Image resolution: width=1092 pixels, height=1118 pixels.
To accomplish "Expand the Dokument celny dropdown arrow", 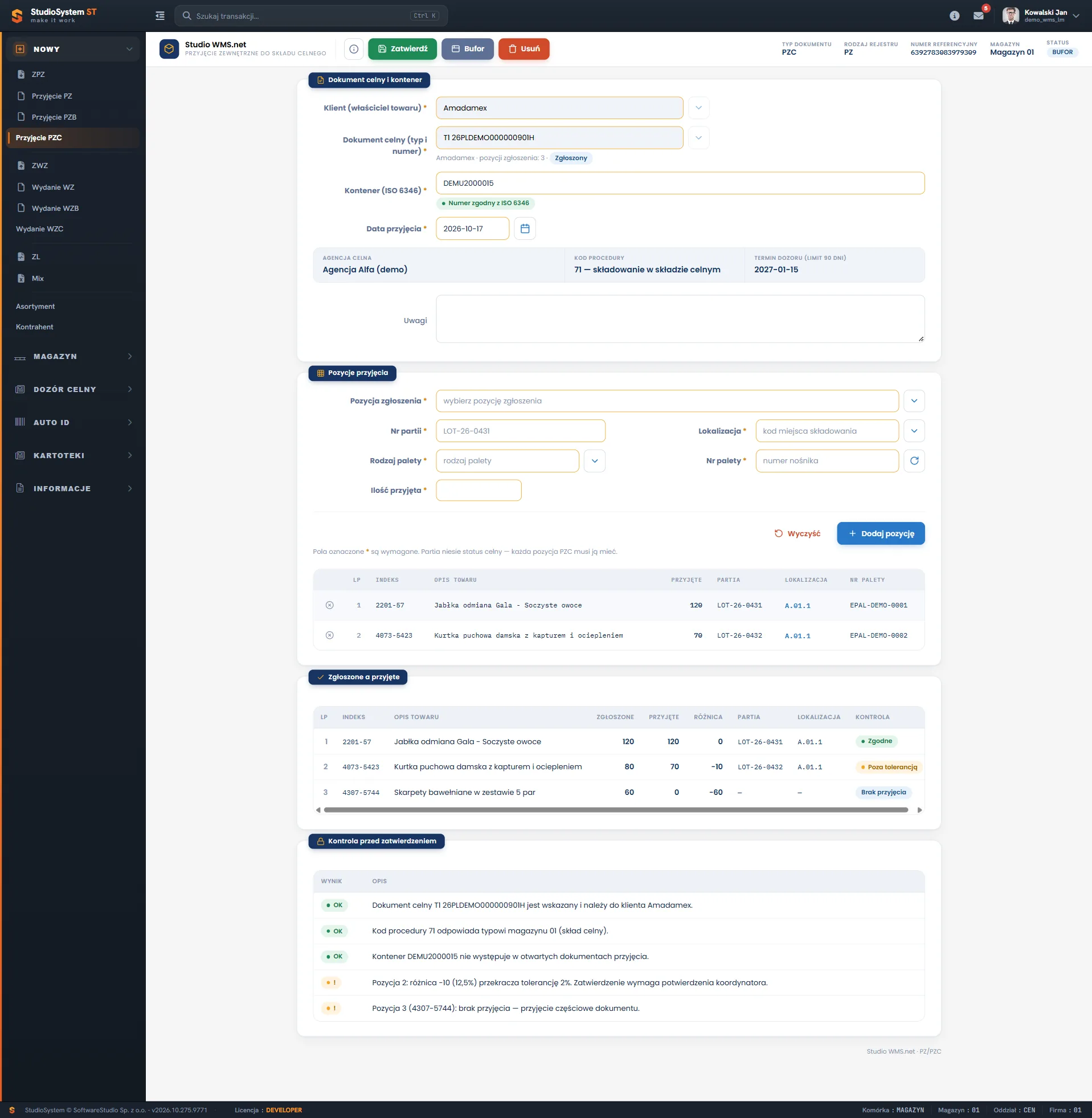I will point(698,138).
